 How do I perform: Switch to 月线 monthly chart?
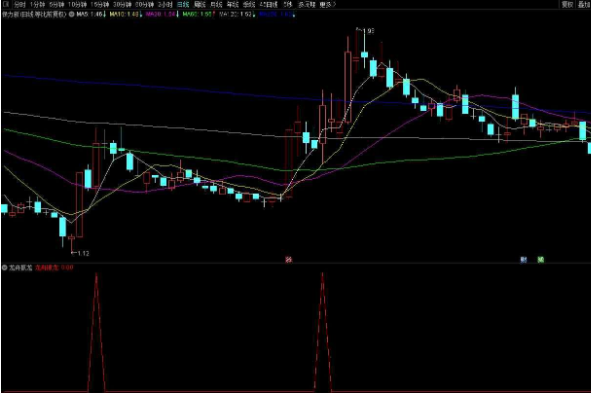tap(216, 5)
